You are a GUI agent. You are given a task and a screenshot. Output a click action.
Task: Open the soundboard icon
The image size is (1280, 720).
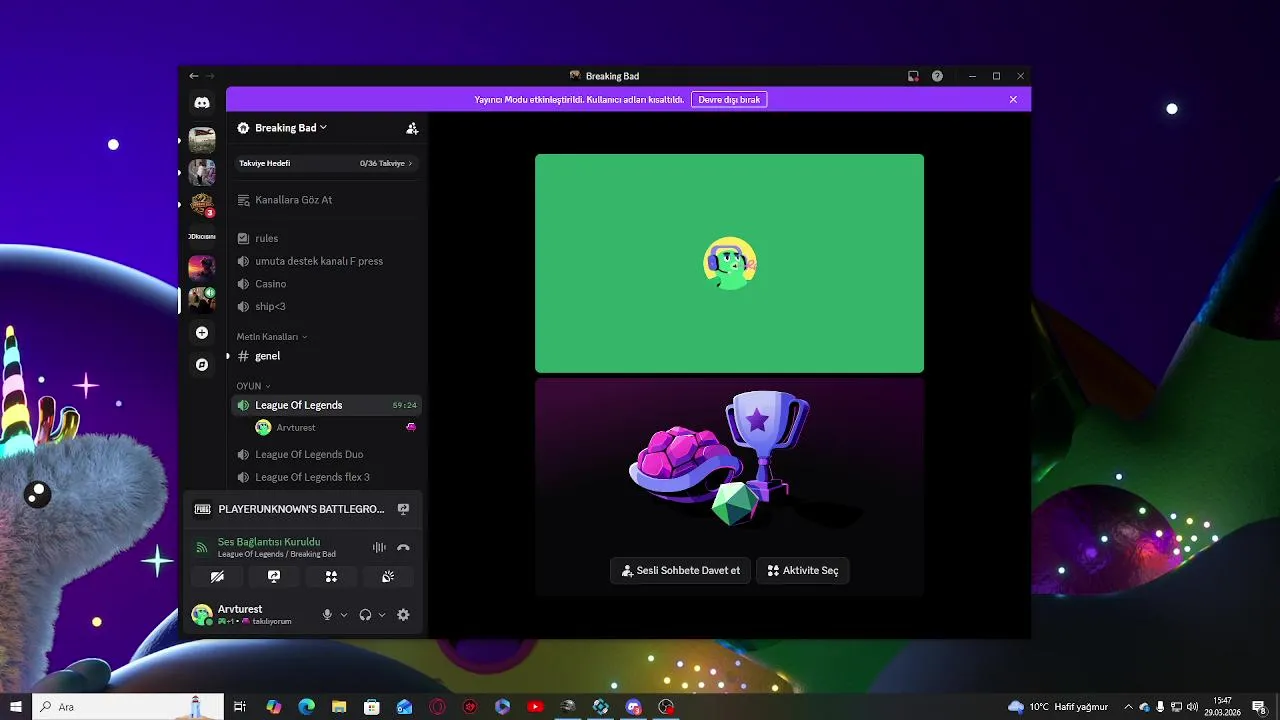pyautogui.click(x=388, y=577)
